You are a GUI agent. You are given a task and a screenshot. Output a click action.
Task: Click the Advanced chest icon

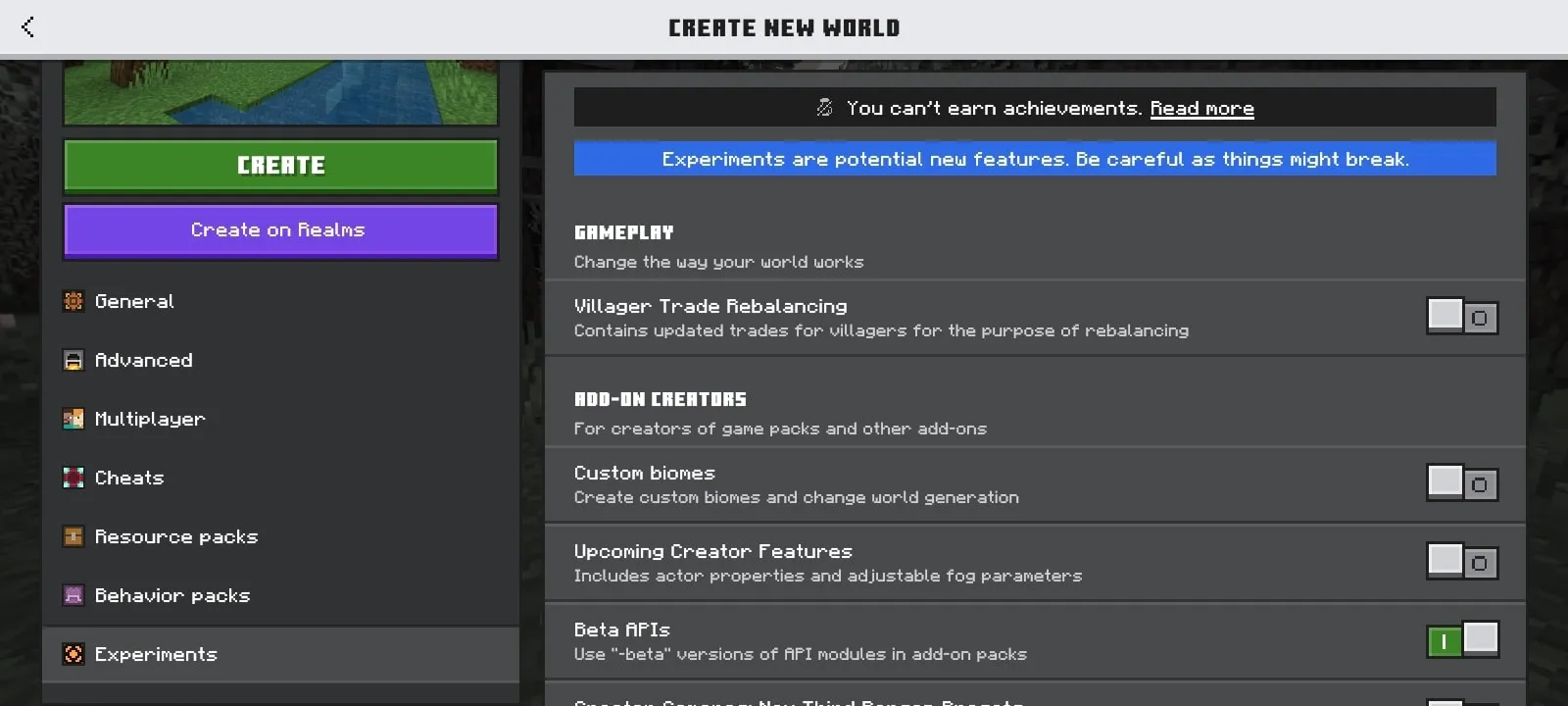(x=73, y=360)
